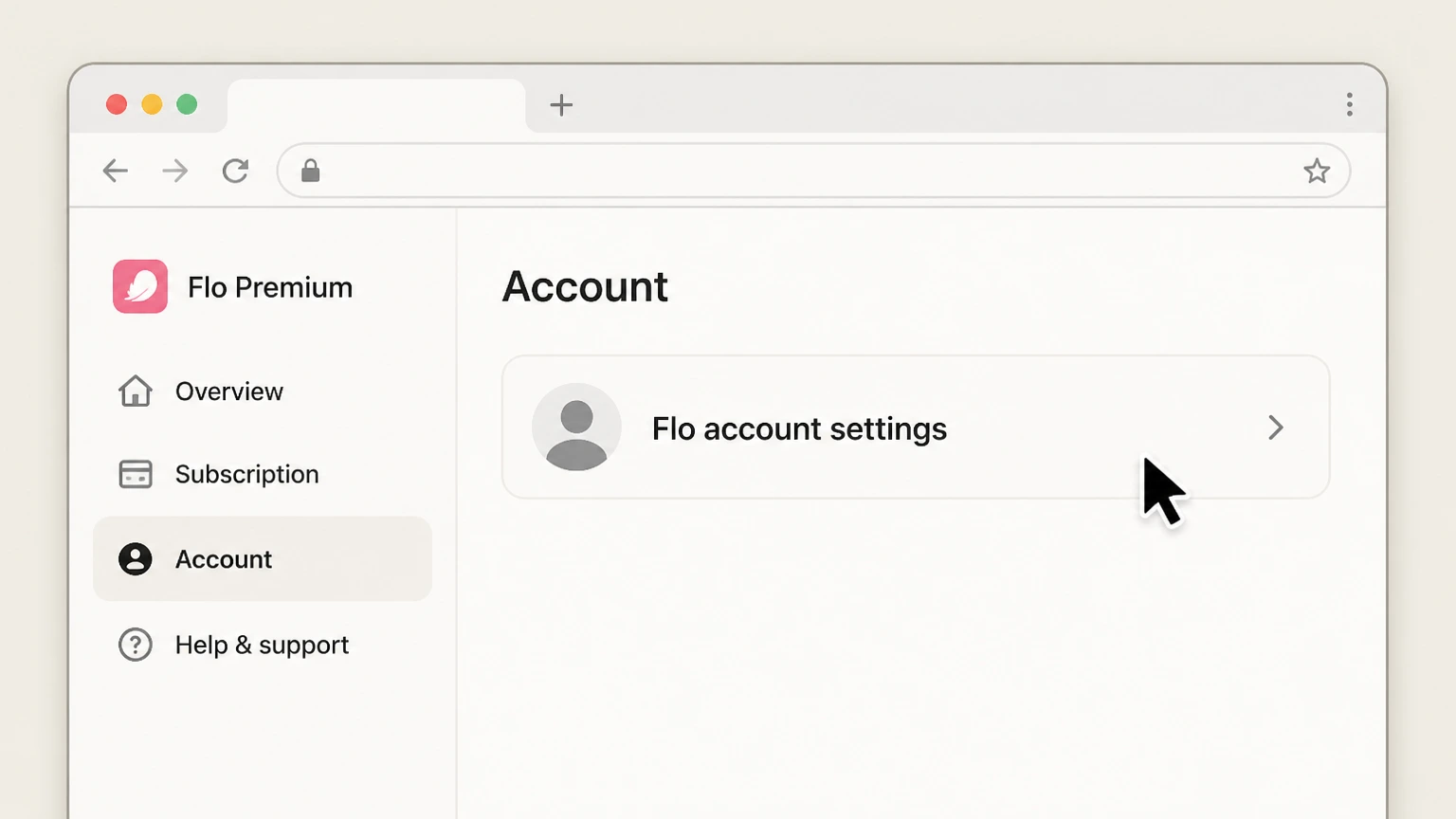Click the Account page heading
Viewport: 1456px width, 819px height.
coord(585,286)
